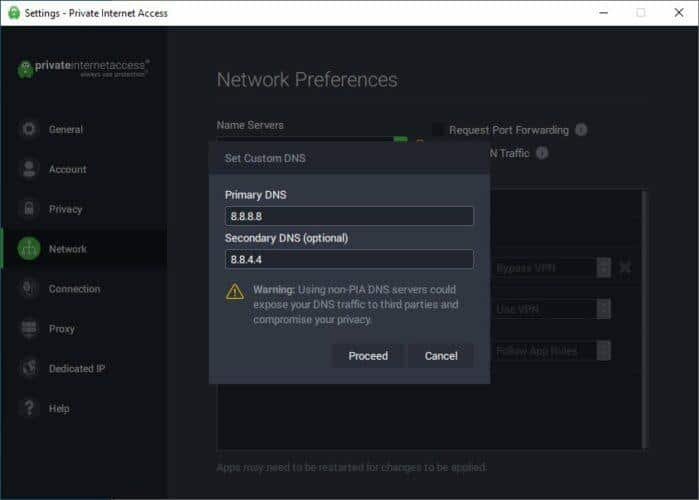Click the Proceed button
Viewport: 699px width, 500px height.
click(368, 356)
